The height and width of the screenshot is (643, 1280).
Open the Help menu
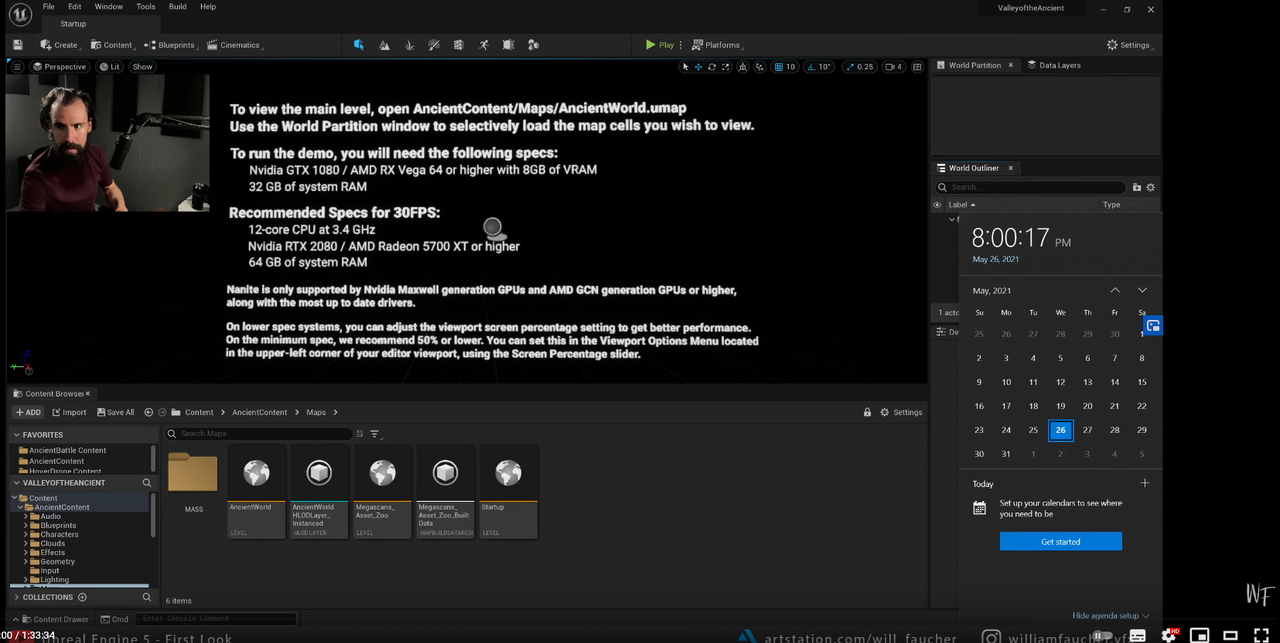[x=208, y=6]
